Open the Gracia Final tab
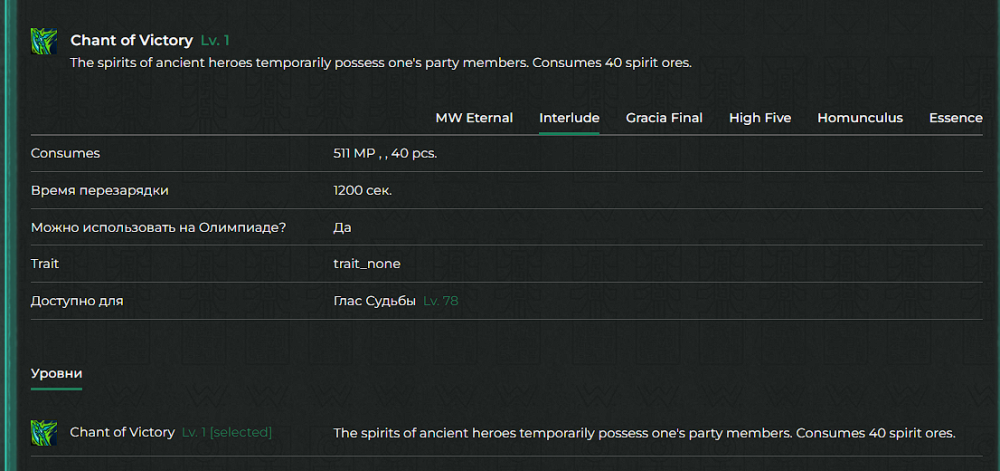1000x471 pixels. [664, 118]
